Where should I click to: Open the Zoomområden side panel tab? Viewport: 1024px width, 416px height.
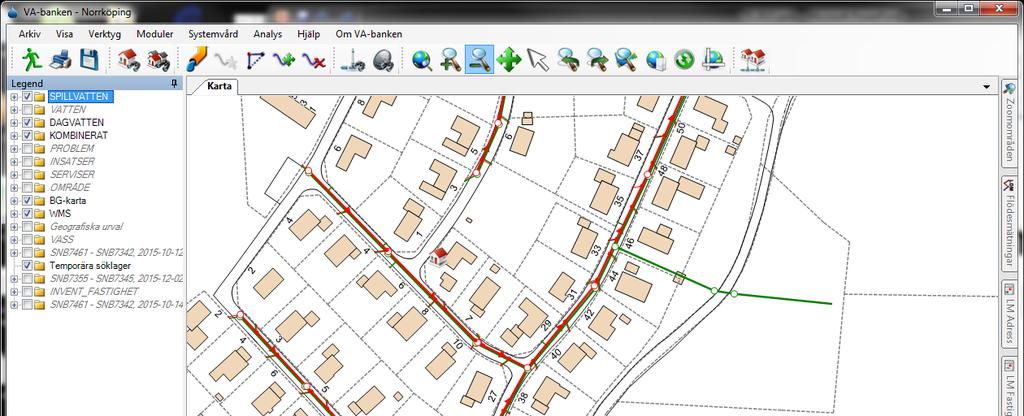1010,122
